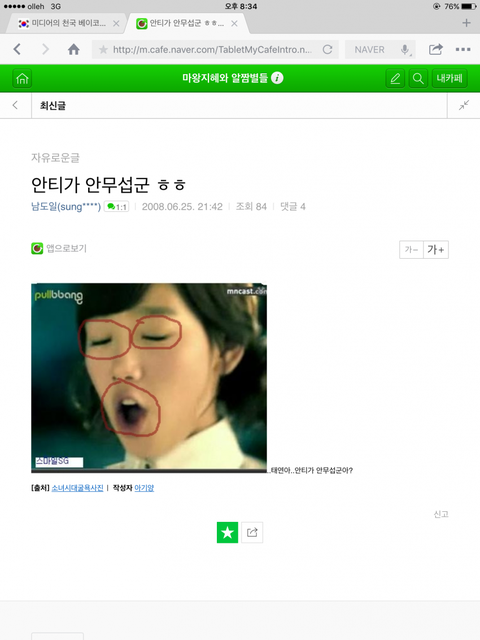Open the browser share icon
This screenshot has height=640, width=480.
click(x=436, y=49)
